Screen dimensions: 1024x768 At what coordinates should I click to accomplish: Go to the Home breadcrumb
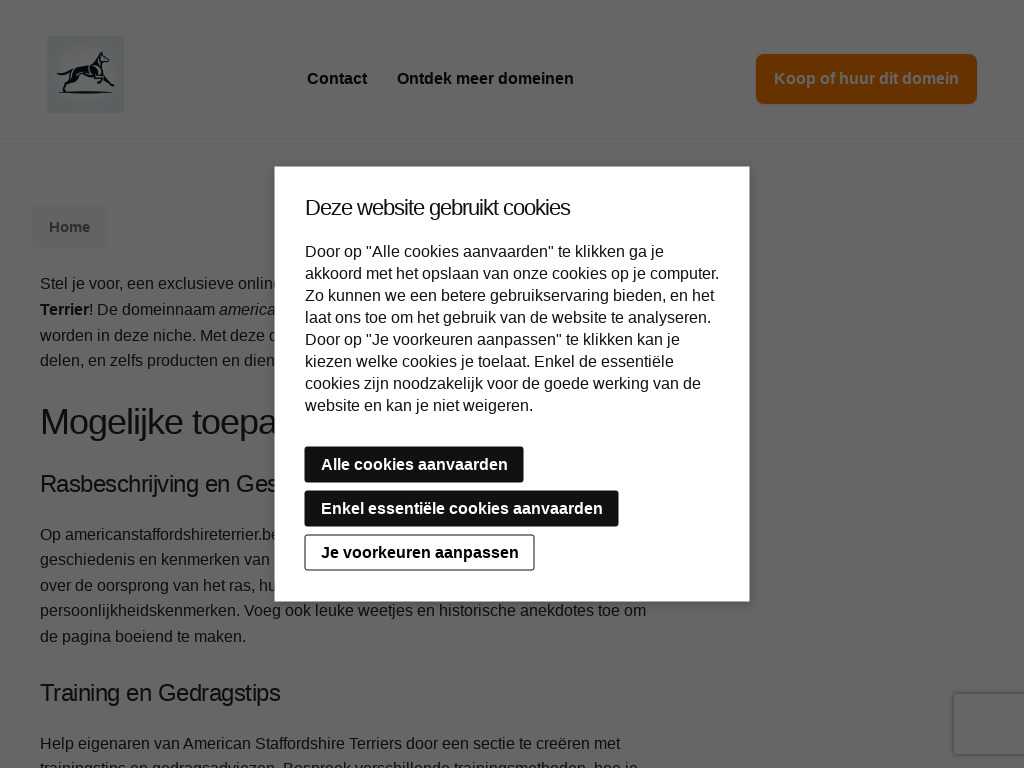(69, 227)
